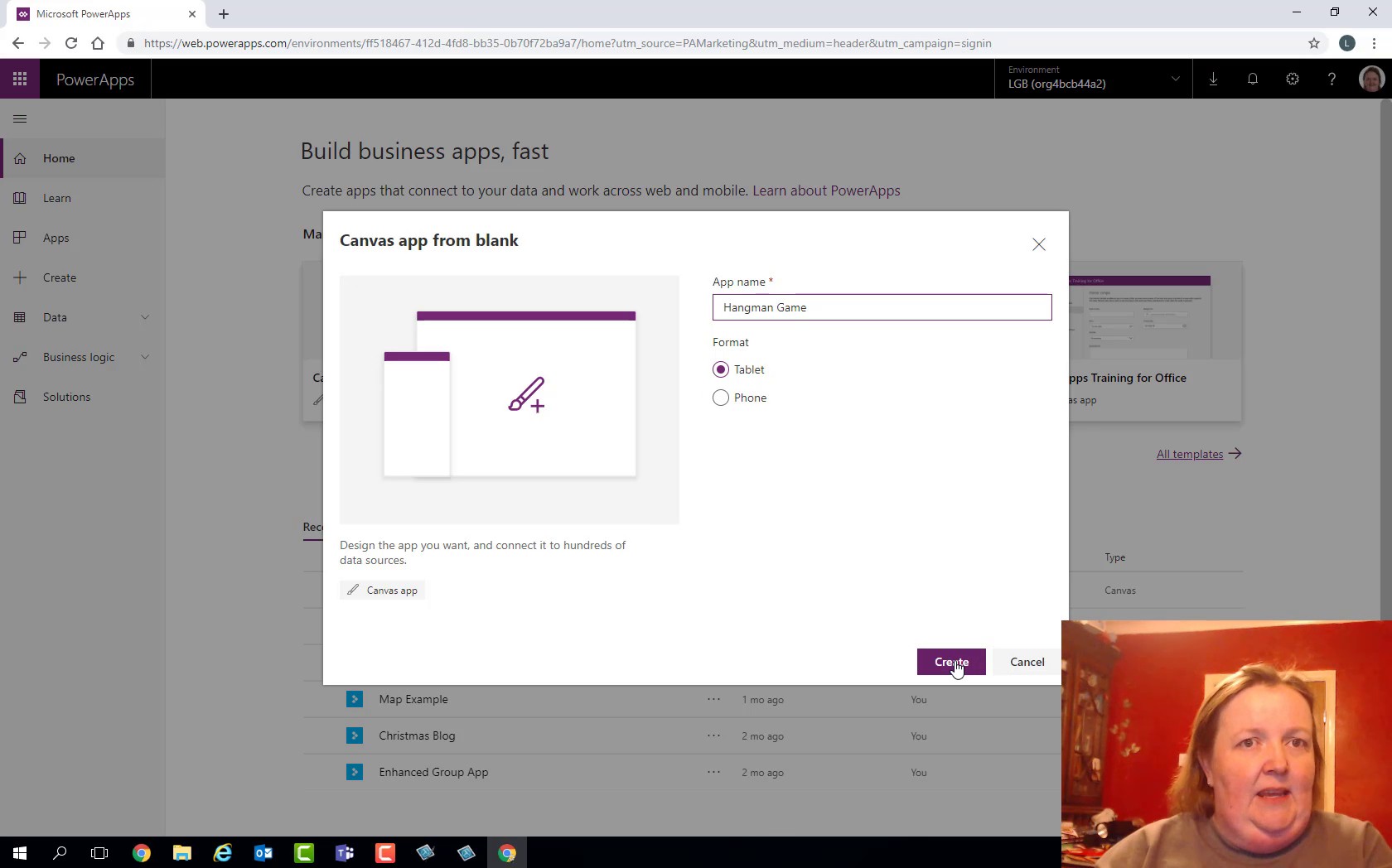This screenshot has height=868, width=1392.
Task: Open the notifications bell
Action: (1253, 80)
